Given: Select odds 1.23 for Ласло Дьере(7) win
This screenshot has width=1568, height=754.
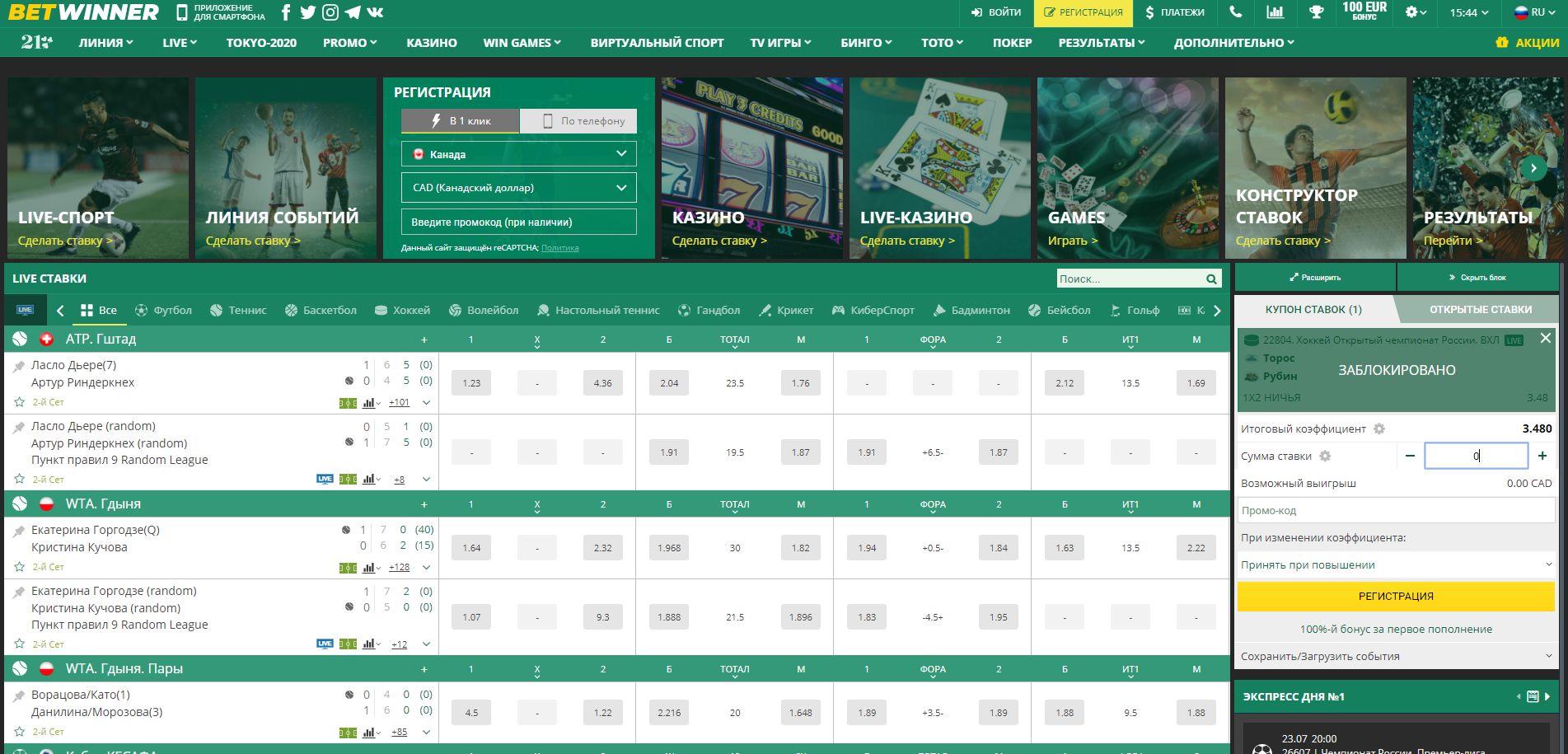Looking at the screenshot, I should click(471, 383).
